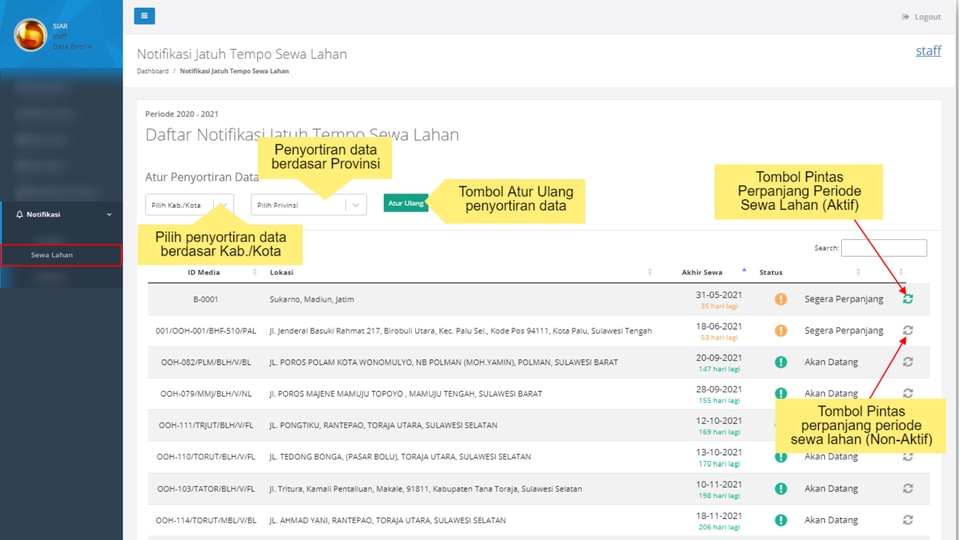This screenshot has height=540, width=960.
Task: Click orange warning icon for 001/OOH-001/BHF-510/PAL row
Action: pyautogui.click(x=781, y=331)
